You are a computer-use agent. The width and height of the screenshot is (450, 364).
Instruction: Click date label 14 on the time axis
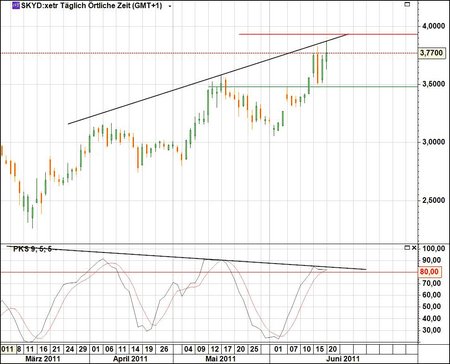coord(135,349)
